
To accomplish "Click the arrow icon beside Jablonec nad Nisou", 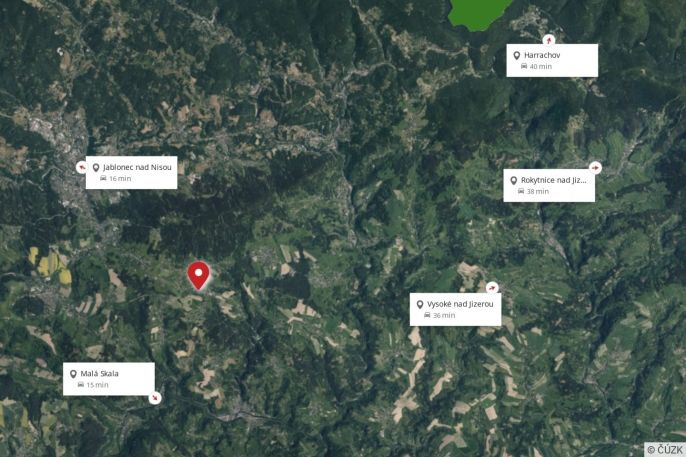I will click(81, 167).
